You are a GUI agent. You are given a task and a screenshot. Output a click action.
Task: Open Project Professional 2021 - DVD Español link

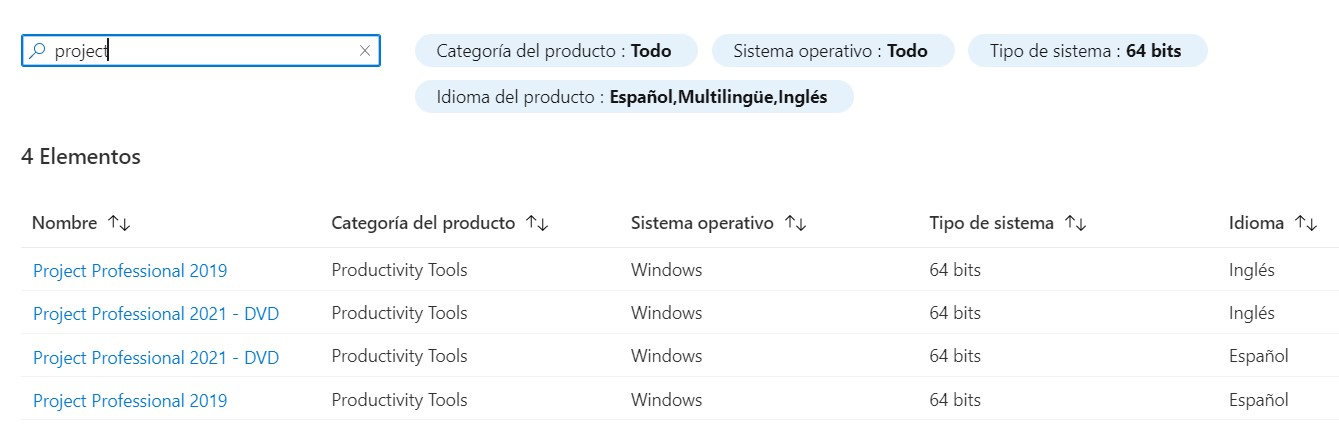[x=156, y=358]
